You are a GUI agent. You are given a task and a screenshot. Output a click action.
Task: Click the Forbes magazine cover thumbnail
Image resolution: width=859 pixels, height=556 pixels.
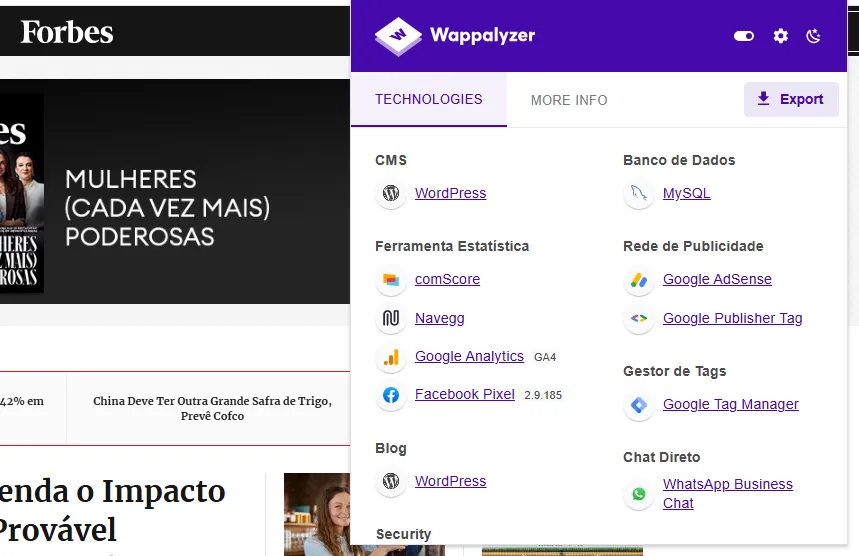click(x=21, y=193)
